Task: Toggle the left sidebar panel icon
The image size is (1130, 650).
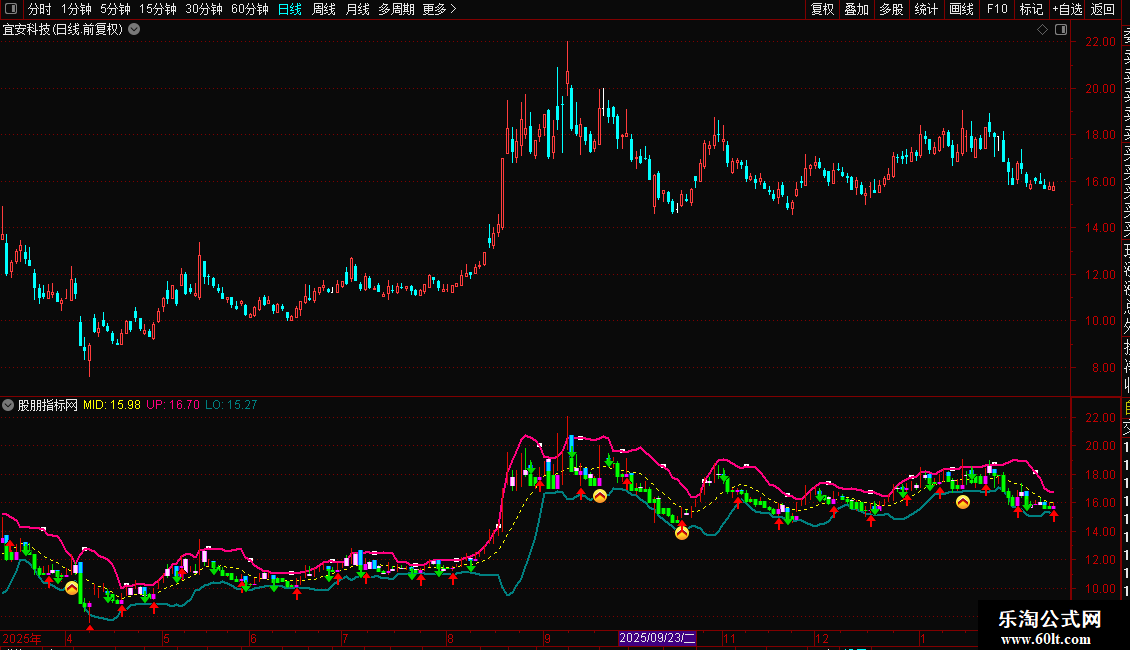Action: point(11,9)
